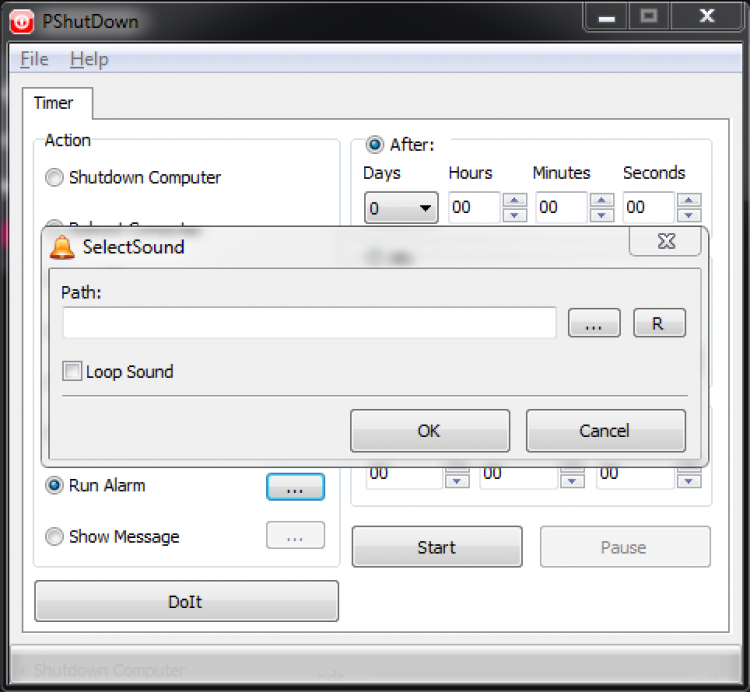
Task: Minimize the PShutDown window
Action: tap(606, 17)
